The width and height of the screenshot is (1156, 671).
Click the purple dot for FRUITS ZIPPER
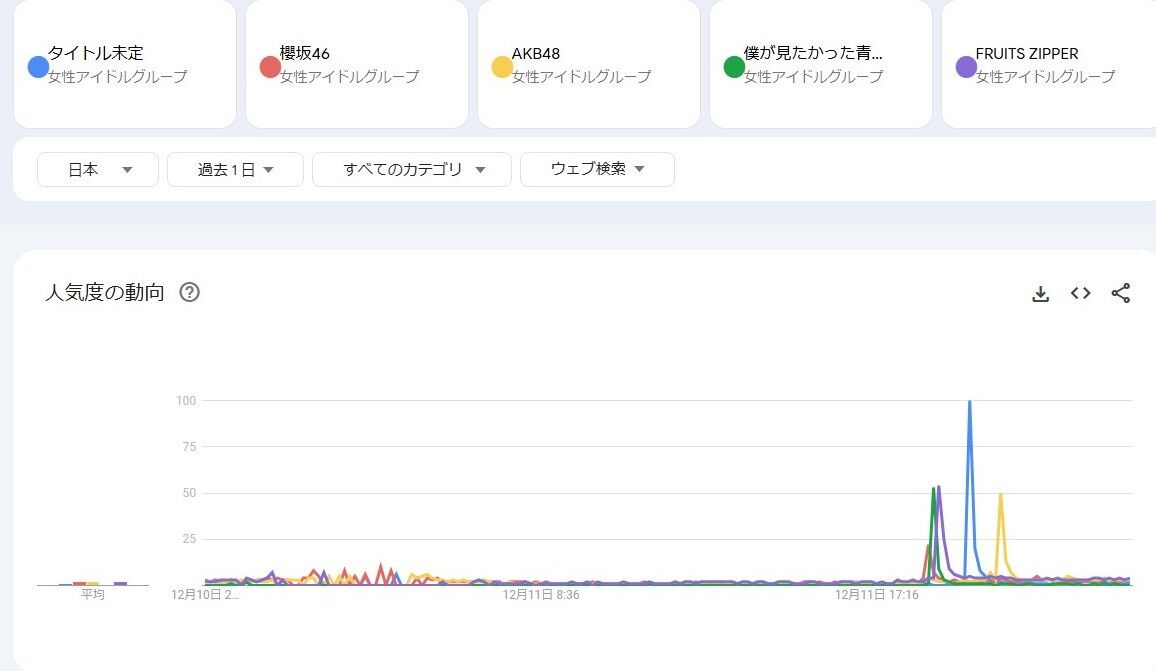pyautogui.click(x=967, y=66)
